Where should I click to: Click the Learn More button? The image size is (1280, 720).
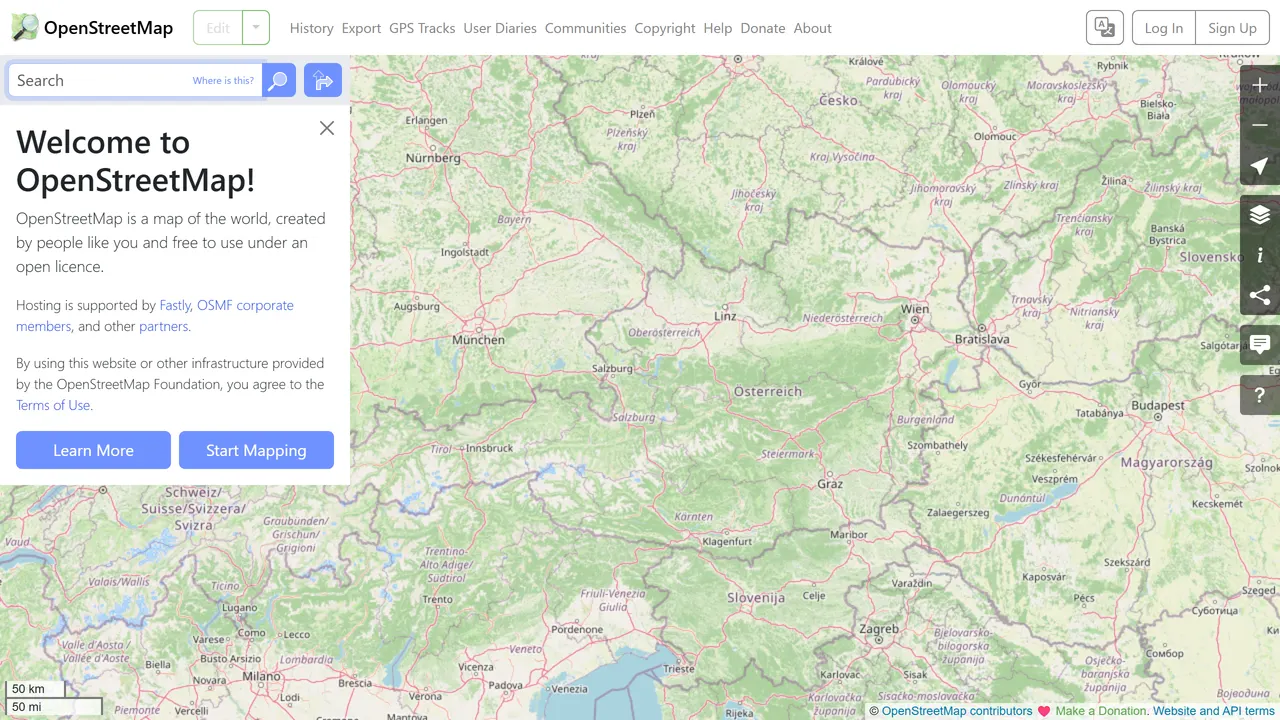click(93, 450)
